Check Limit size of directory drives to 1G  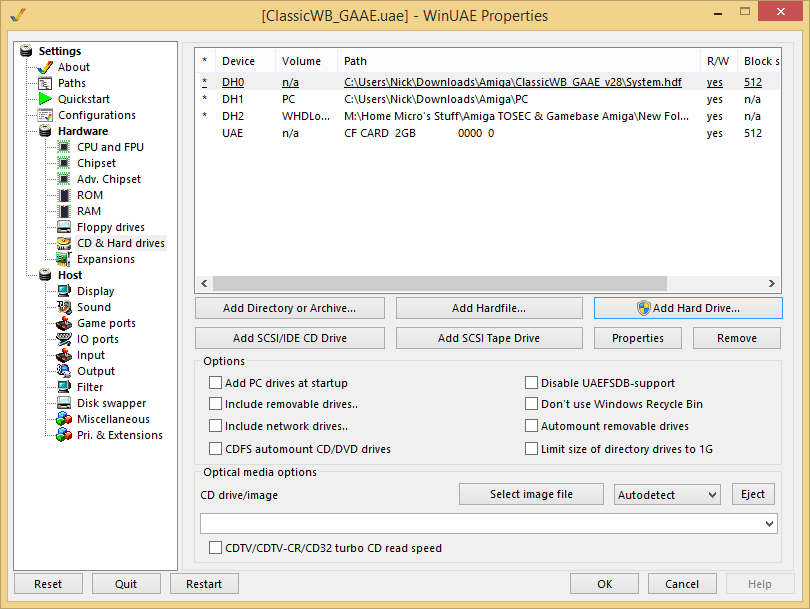click(x=532, y=449)
